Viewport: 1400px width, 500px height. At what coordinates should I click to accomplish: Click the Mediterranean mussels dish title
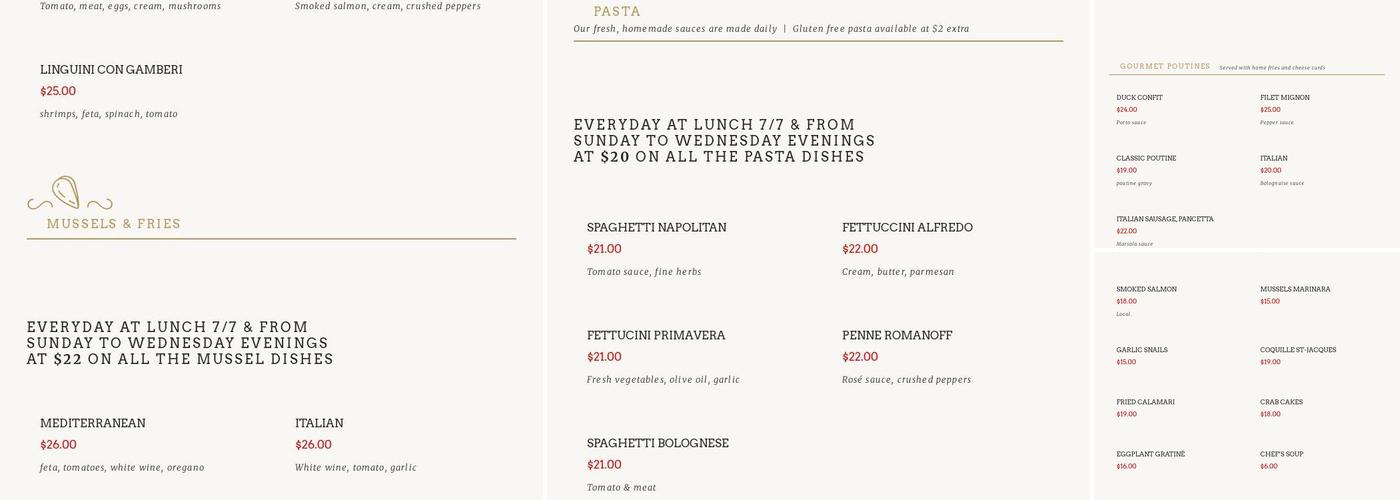pyautogui.click(x=93, y=424)
